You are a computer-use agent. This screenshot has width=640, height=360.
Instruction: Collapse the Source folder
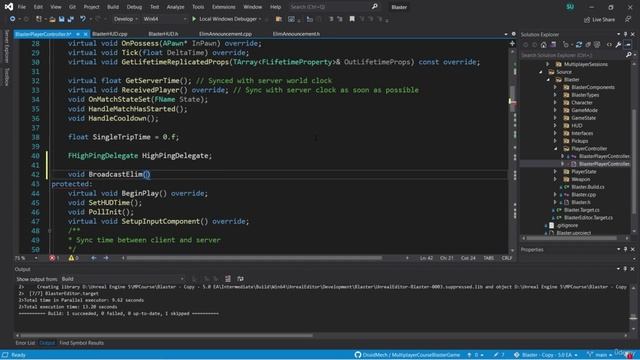[x=541, y=72]
